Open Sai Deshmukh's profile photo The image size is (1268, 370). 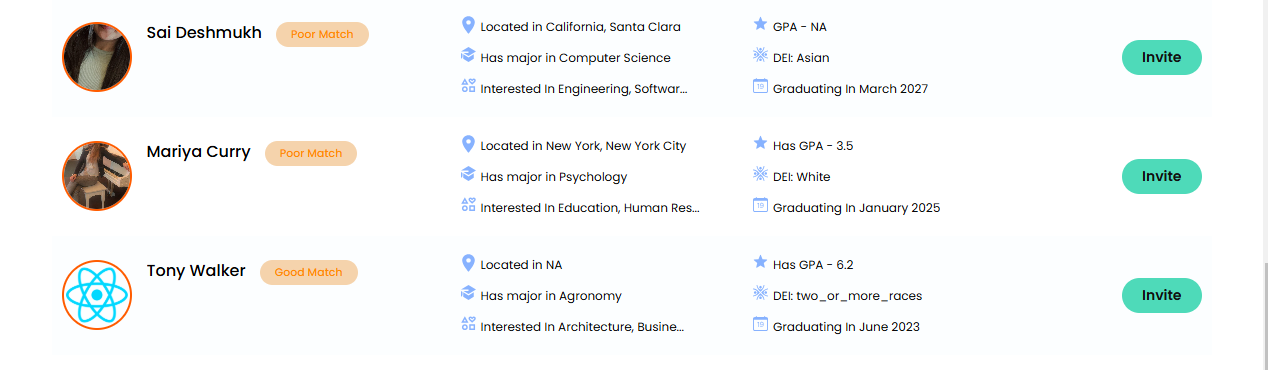tap(97, 57)
